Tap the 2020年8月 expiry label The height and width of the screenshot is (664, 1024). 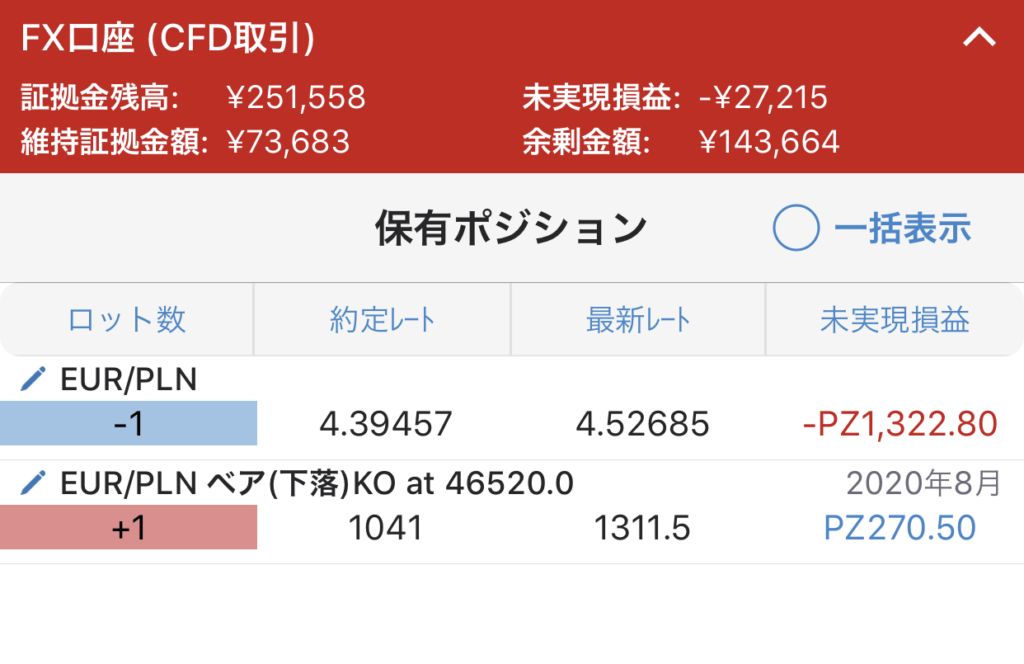[923, 484]
